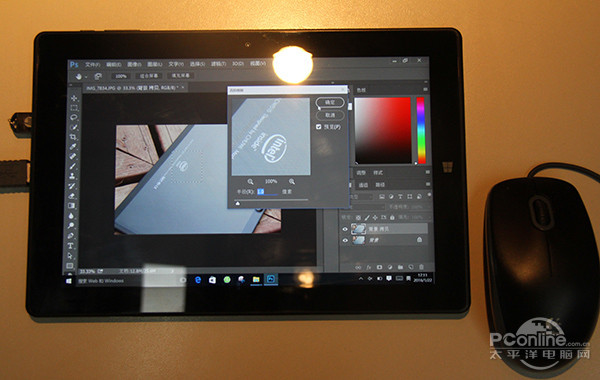Cancel the dialog with 取消 button
This screenshot has width=600, height=380.
tap(329, 115)
